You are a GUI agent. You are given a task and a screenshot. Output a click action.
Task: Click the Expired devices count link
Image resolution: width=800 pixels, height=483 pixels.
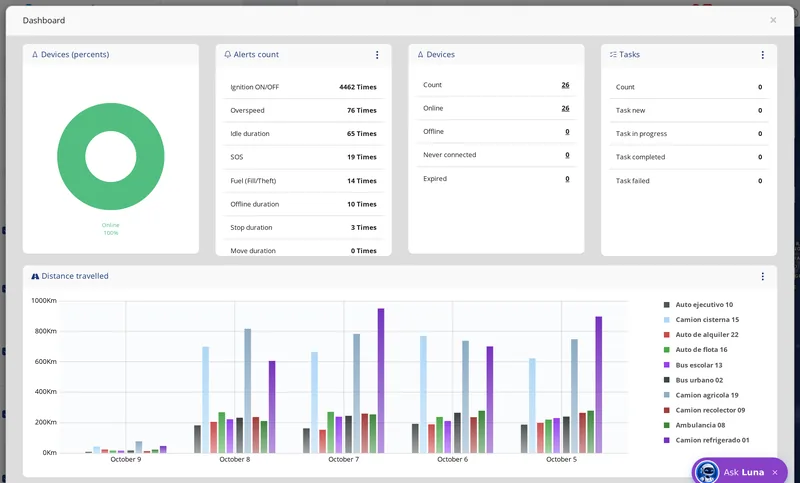(x=567, y=179)
